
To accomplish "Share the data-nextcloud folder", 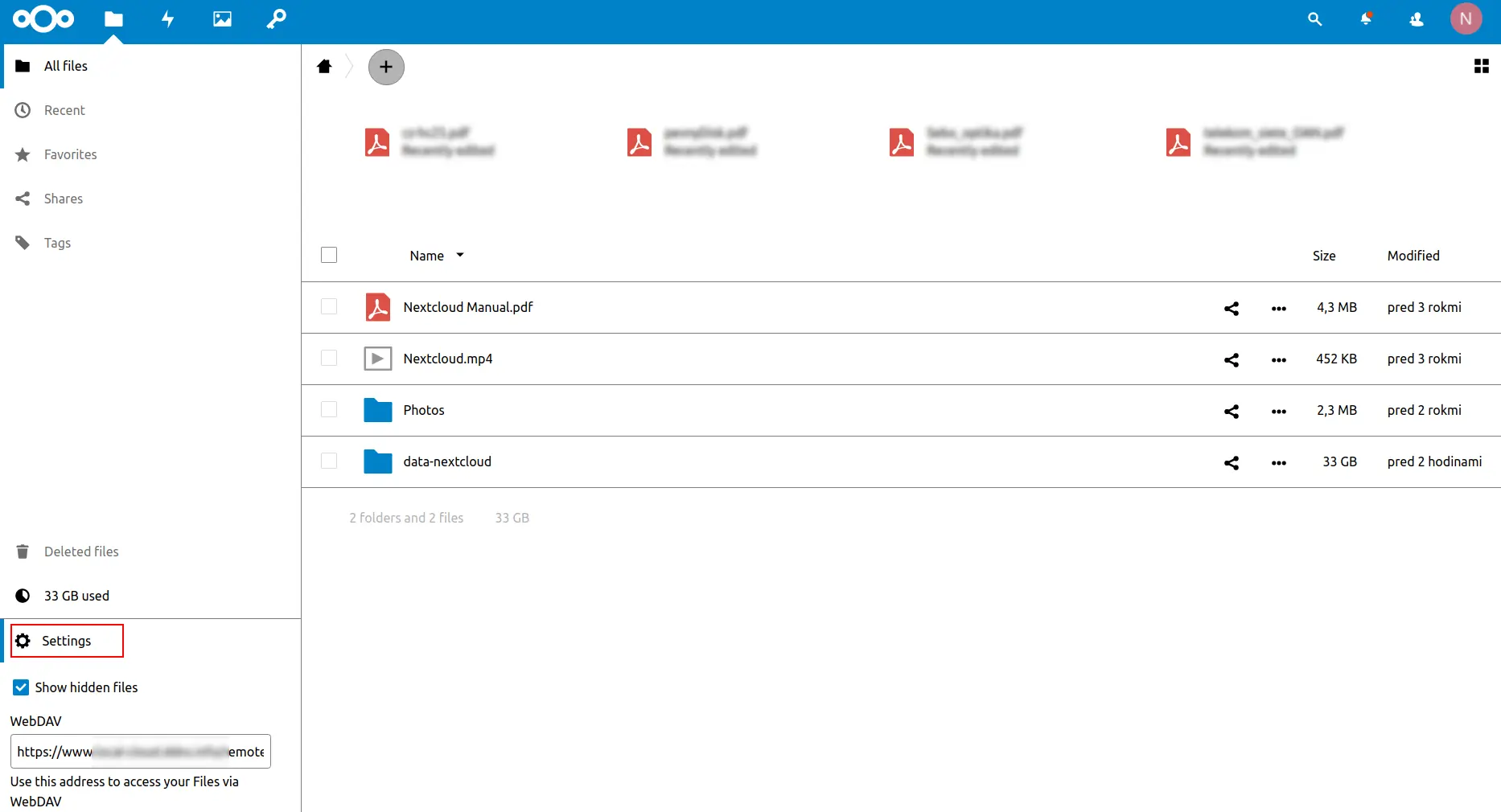I will pyautogui.click(x=1231, y=462).
